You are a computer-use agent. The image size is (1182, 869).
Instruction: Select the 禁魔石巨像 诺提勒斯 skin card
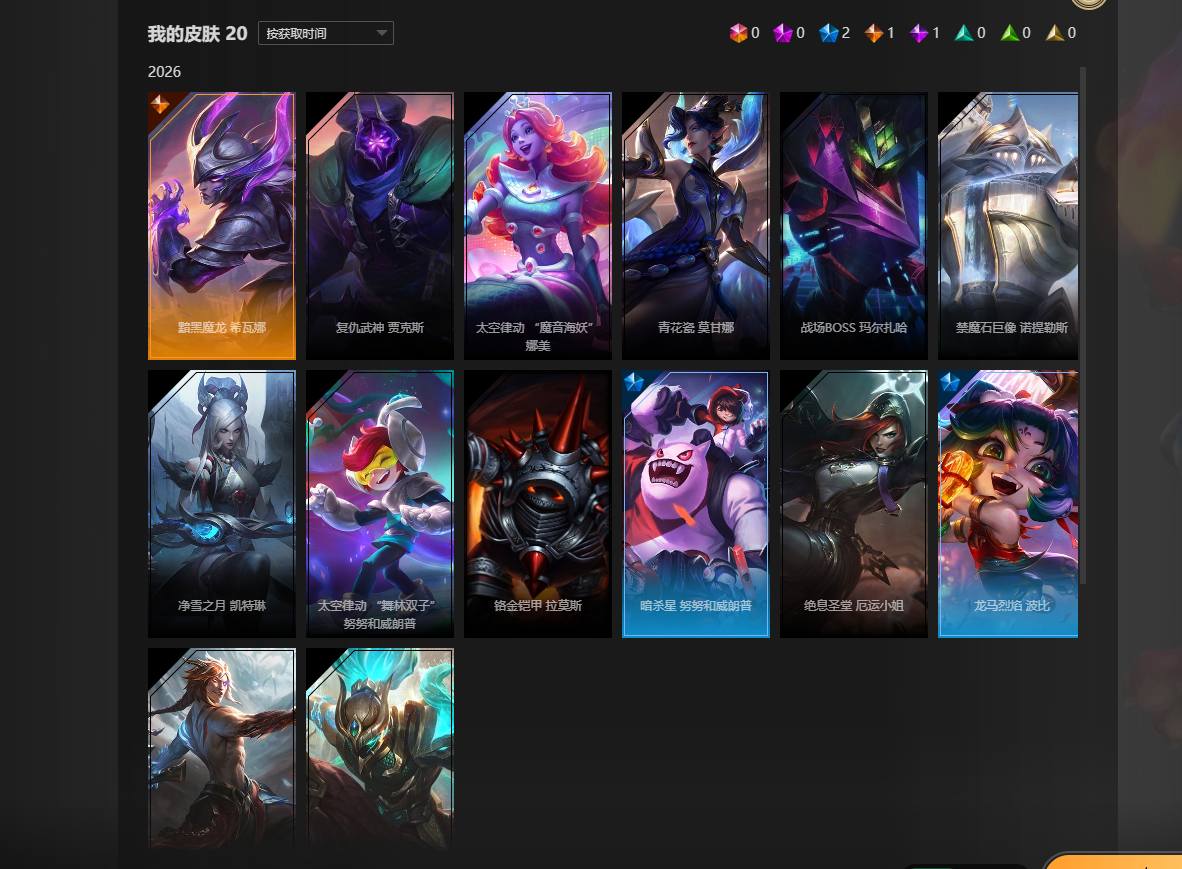pos(1008,226)
